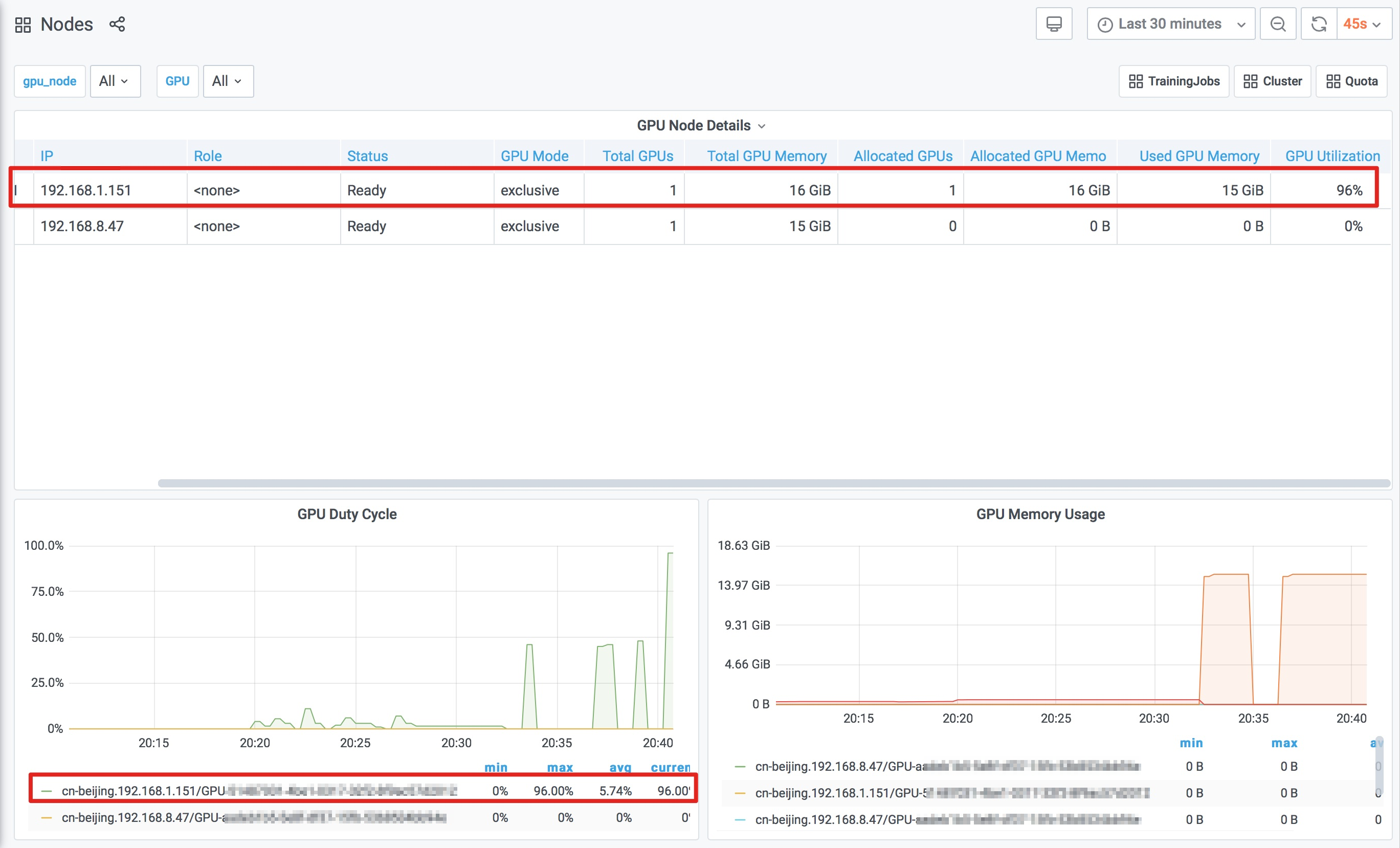Open the 45s refresh interval dropdown
This screenshot has width=1400, height=848.
click(x=1361, y=24)
